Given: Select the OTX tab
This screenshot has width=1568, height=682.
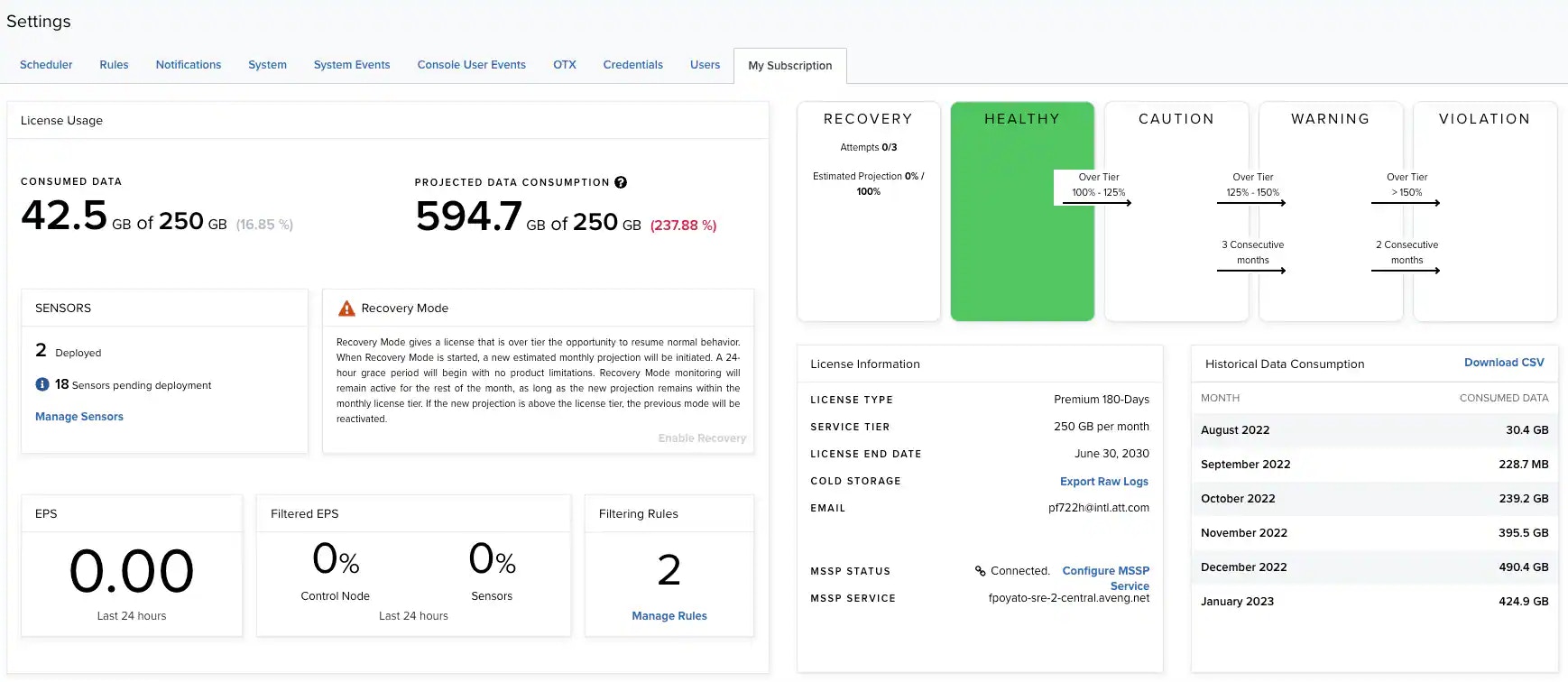Looking at the screenshot, I should click(x=565, y=65).
